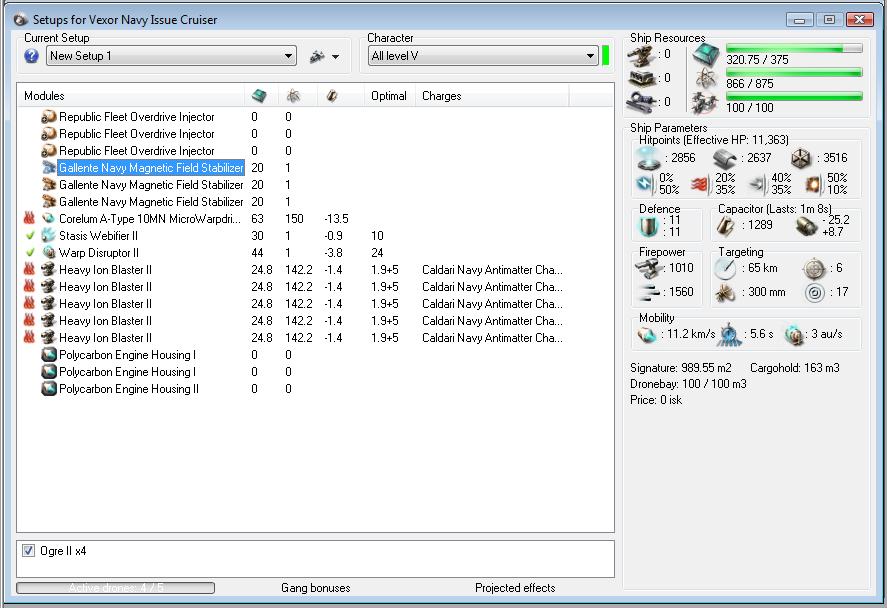The width and height of the screenshot is (887, 608).
Task: Expand the ship actions dropdown arrow
Action: coord(335,57)
